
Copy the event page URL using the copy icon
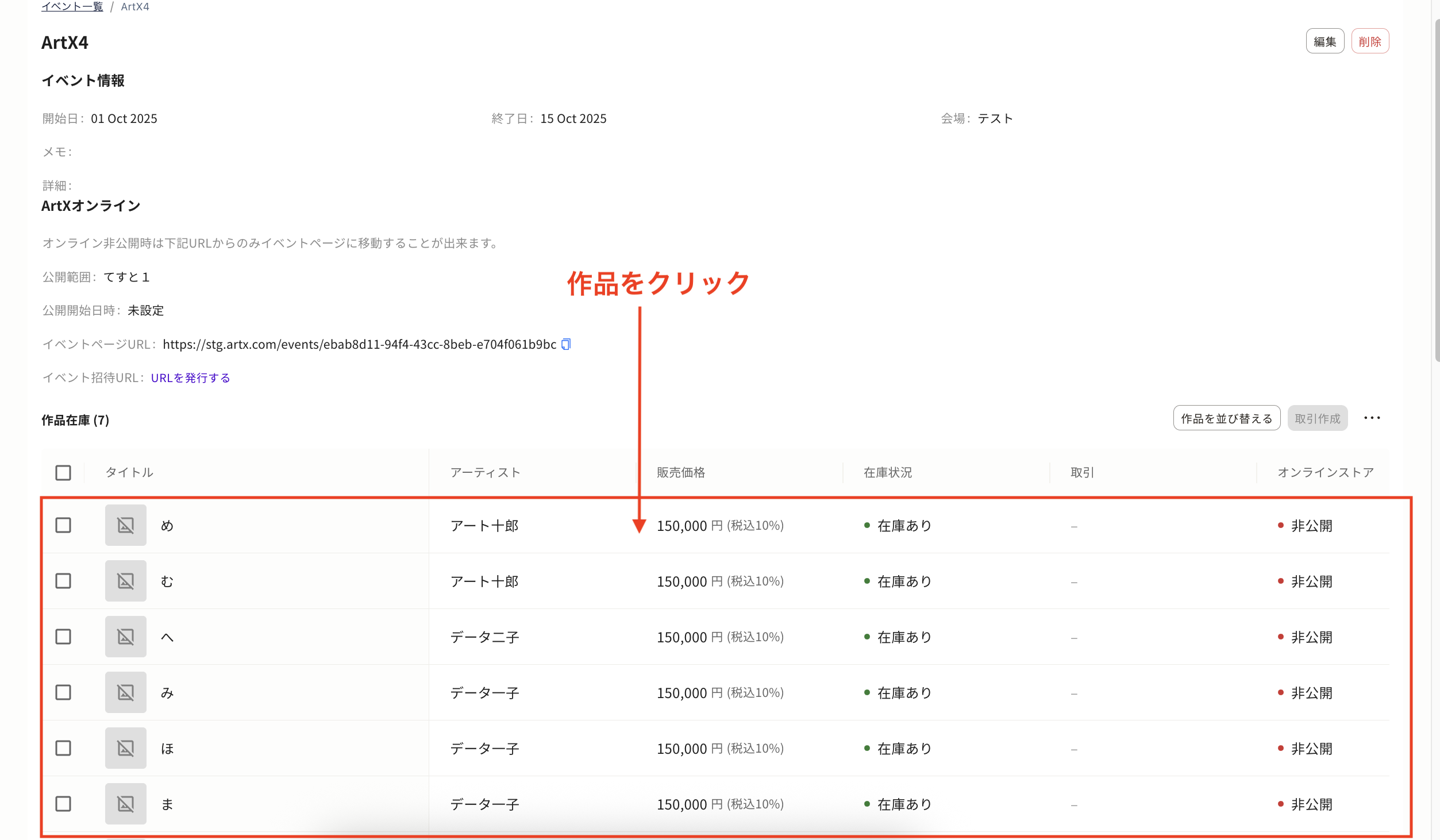(x=566, y=344)
